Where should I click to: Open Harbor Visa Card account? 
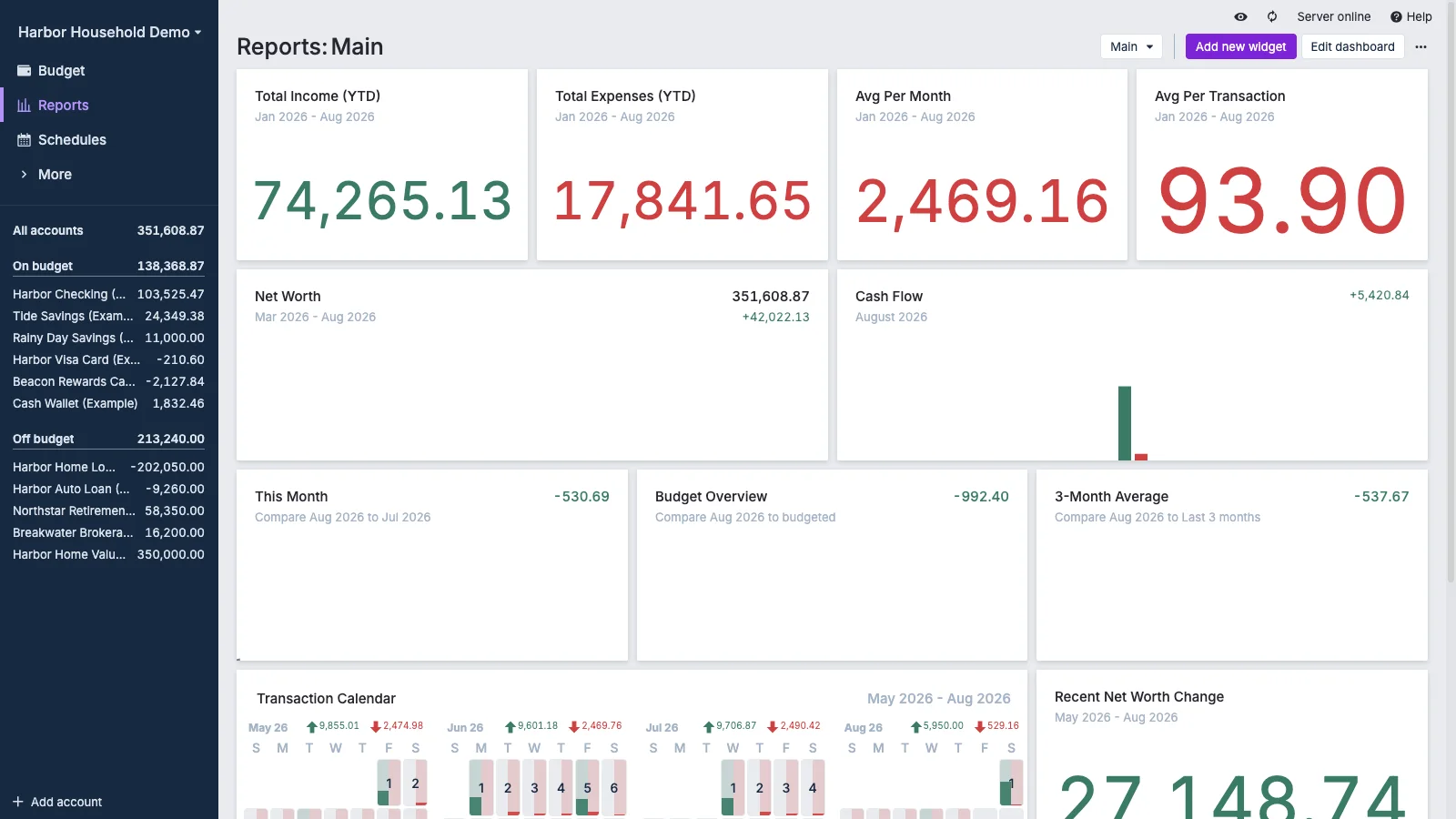(108, 359)
